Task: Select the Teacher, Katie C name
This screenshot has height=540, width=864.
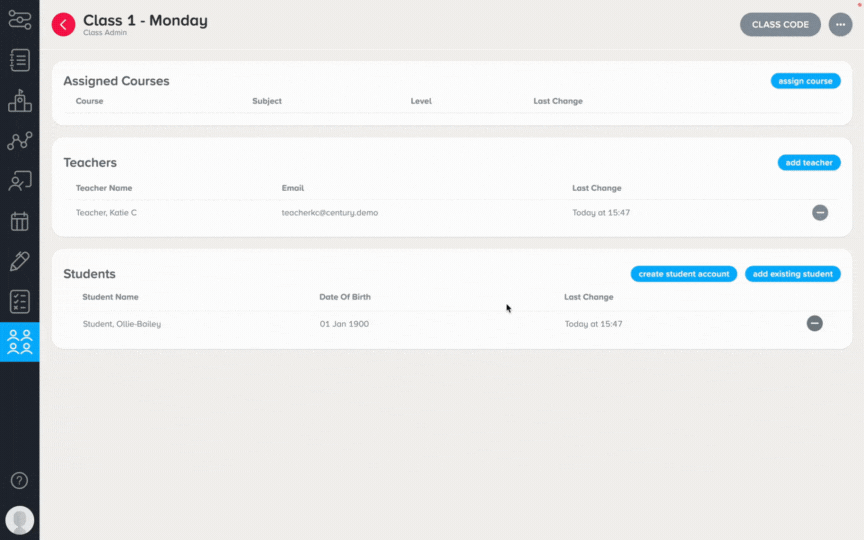Action: point(106,212)
